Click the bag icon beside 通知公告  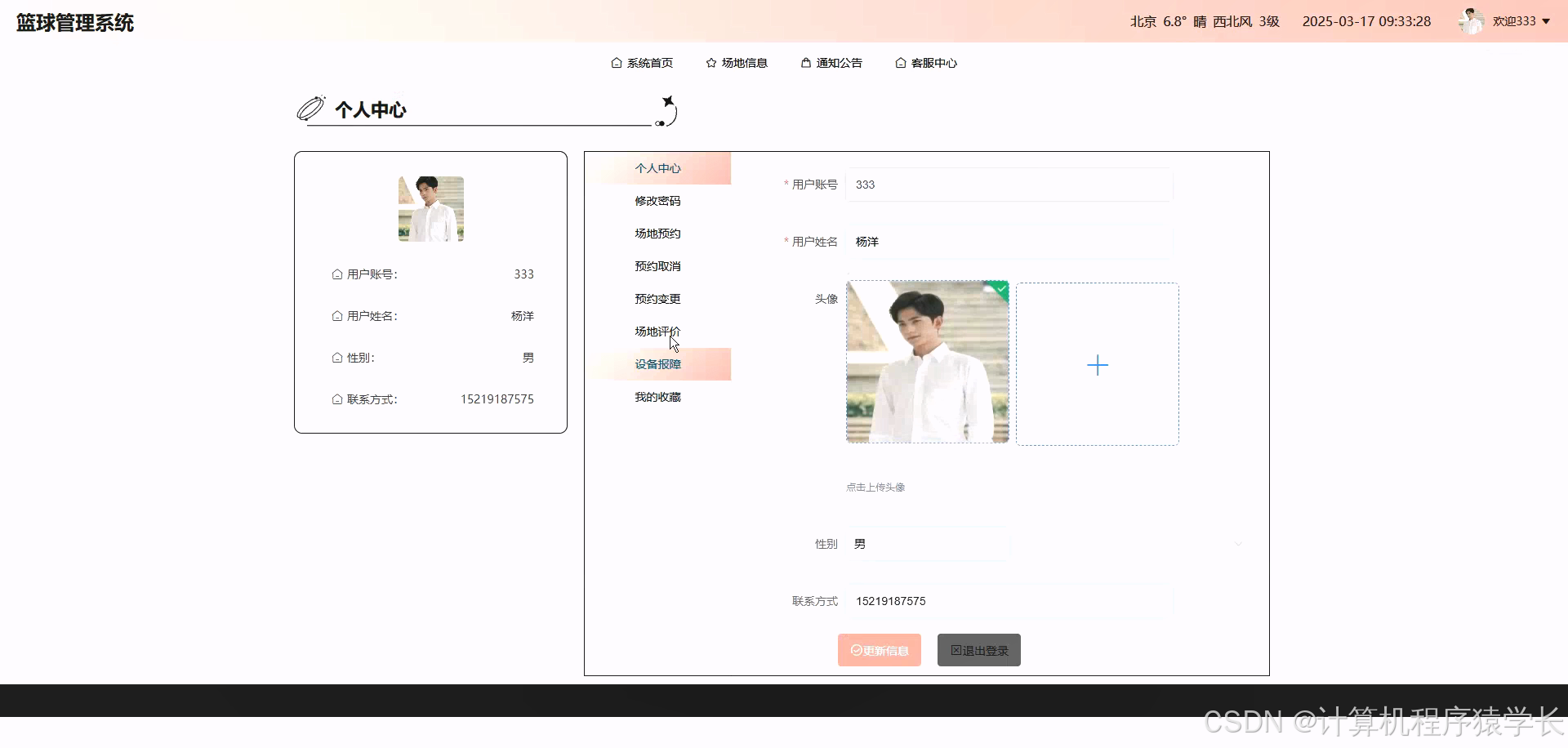coord(804,63)
